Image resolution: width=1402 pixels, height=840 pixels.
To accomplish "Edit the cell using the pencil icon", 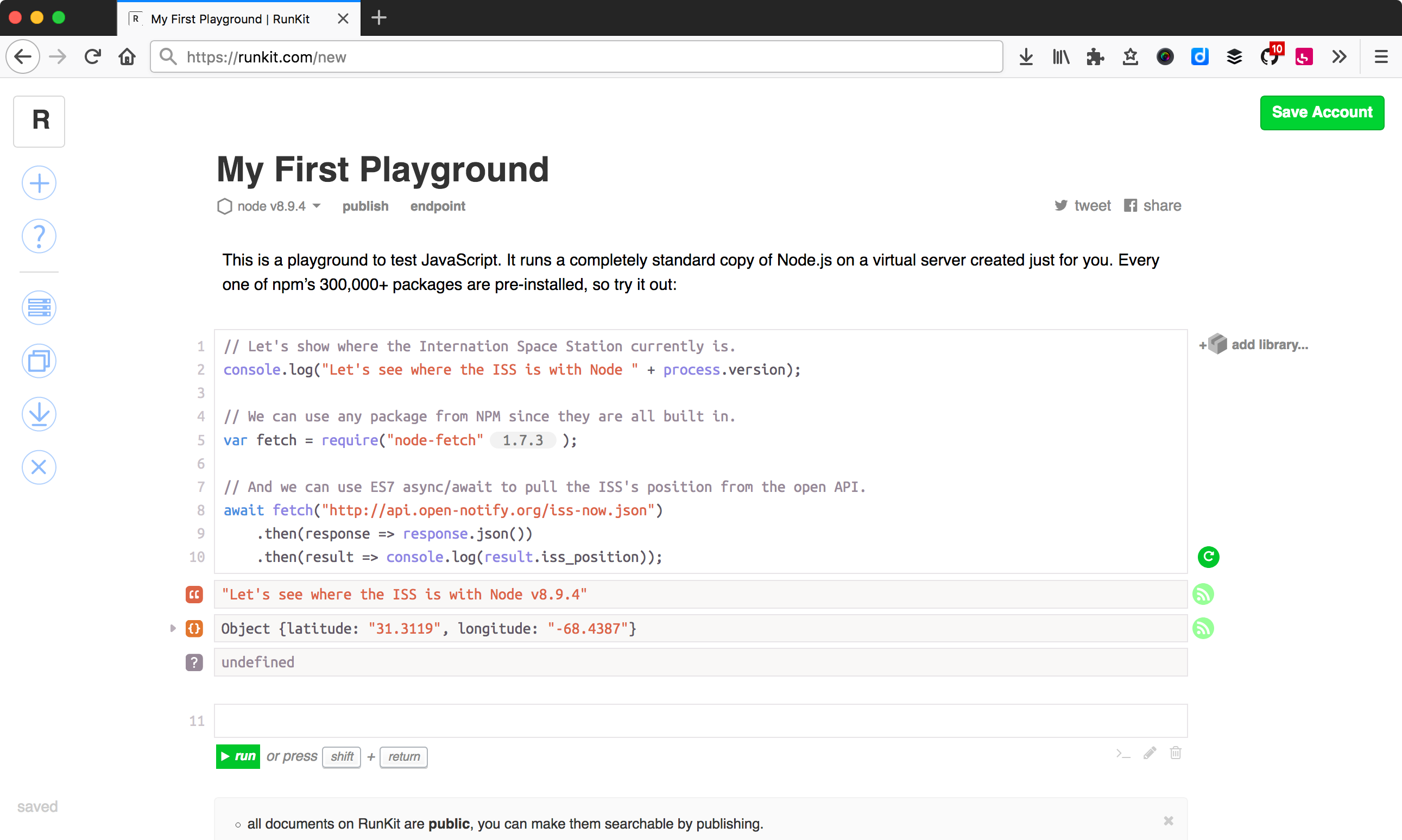I will click(x=1149, y=753).
